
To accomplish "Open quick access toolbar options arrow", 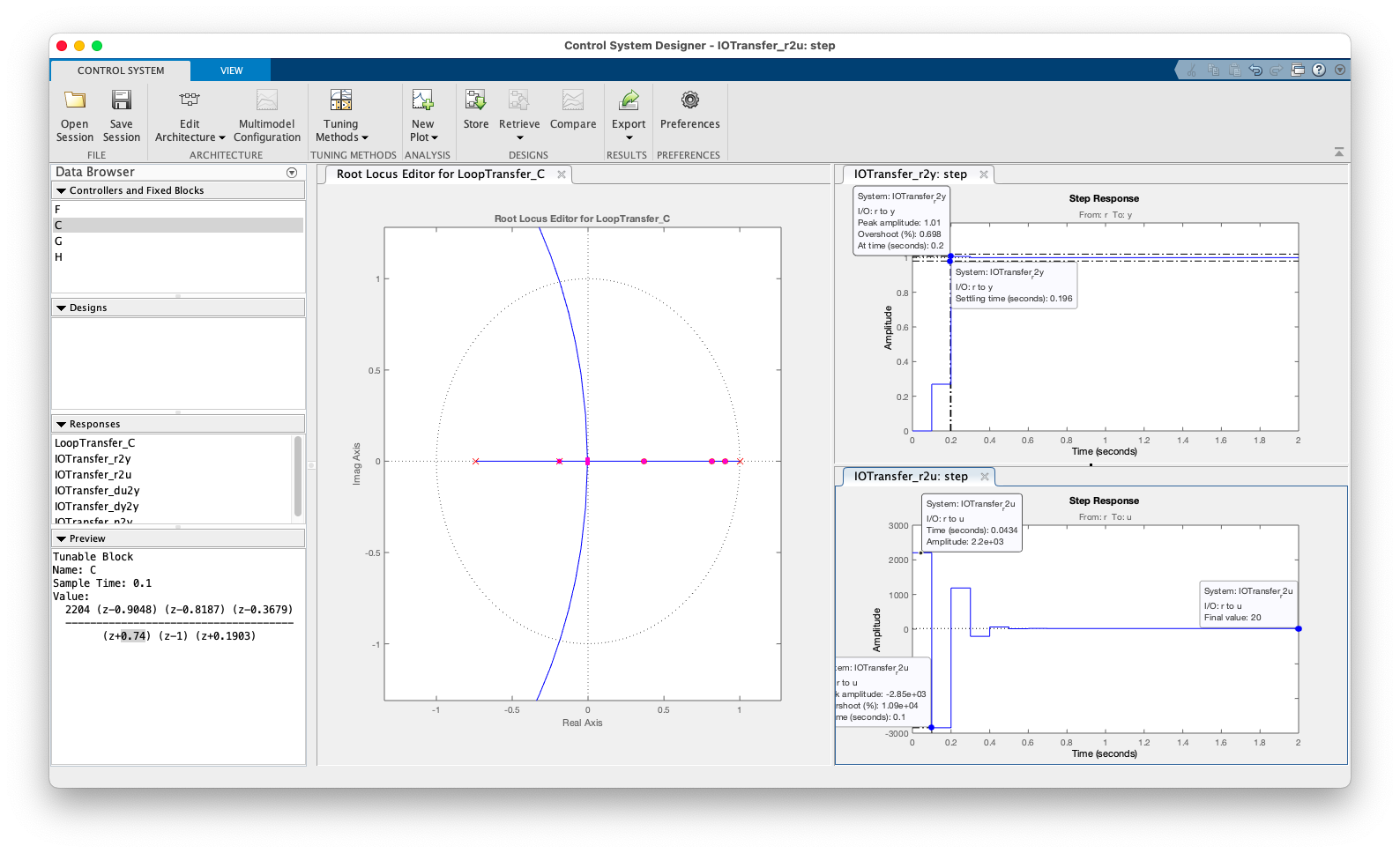I will pyautogui.click(x=1340, y=70).
